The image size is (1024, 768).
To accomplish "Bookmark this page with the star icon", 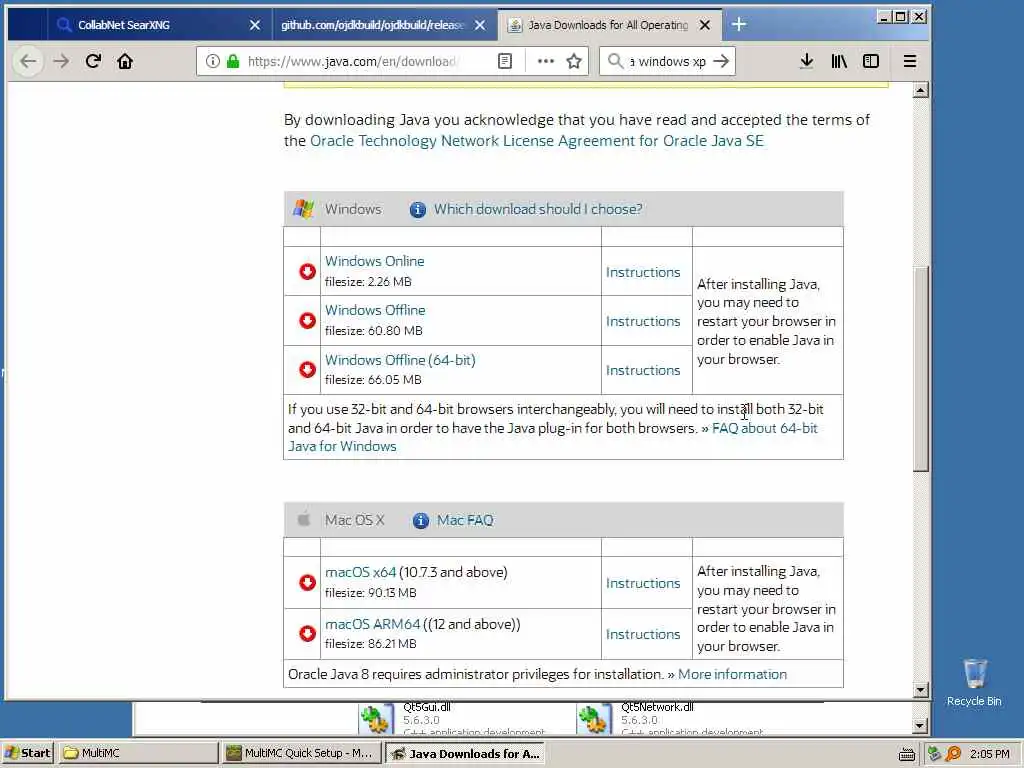I will pos(574,61).
